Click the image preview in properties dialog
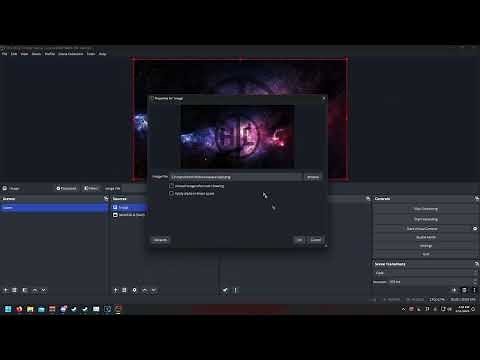Image resolution: width=480 pixels, height=360 pixels. coord(237,137)
